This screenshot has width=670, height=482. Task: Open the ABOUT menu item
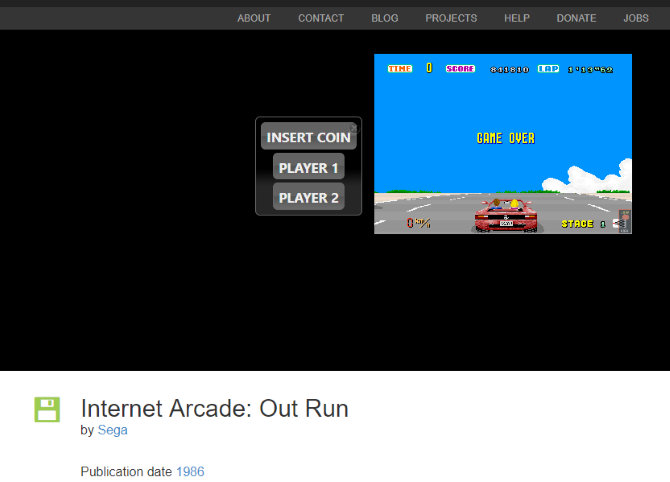pos(254,18)
